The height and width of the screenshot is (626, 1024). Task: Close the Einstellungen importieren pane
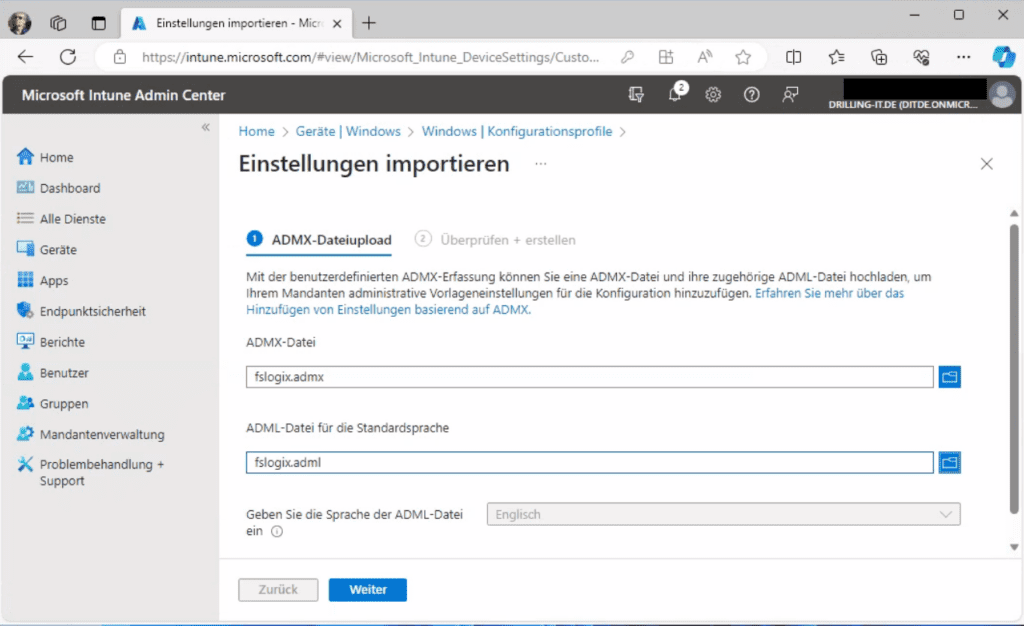coord(987,164)
